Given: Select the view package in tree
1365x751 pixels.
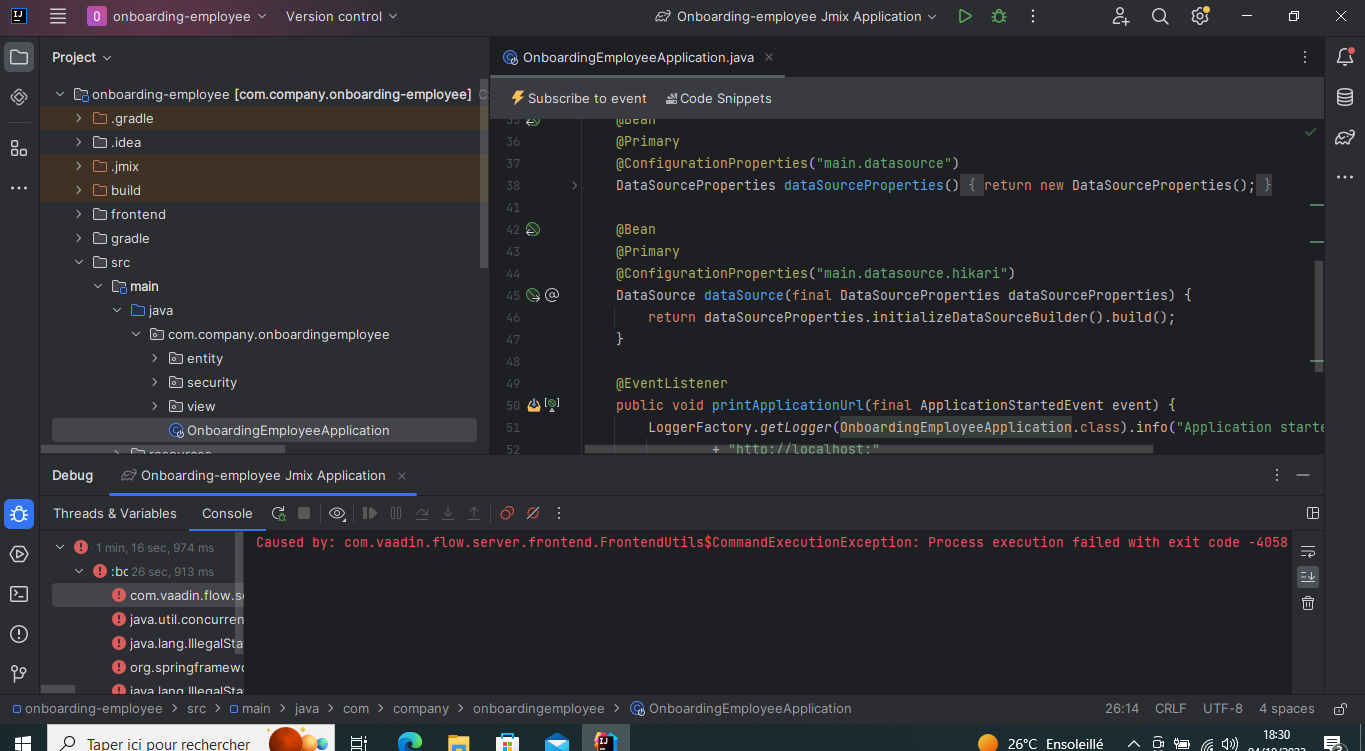Looking at the screenshot, I should (201, 406).
